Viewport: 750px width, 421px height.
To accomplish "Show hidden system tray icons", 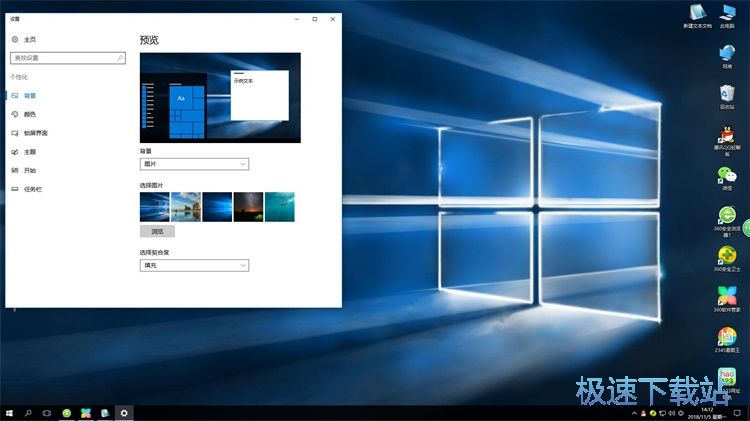I will [634, 413].
